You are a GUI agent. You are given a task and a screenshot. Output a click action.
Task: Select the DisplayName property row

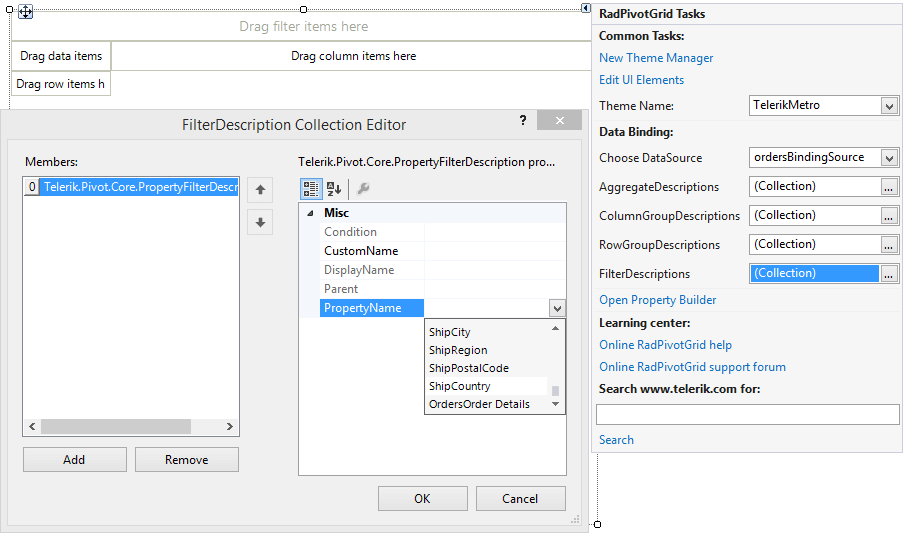tap(443, 270)
